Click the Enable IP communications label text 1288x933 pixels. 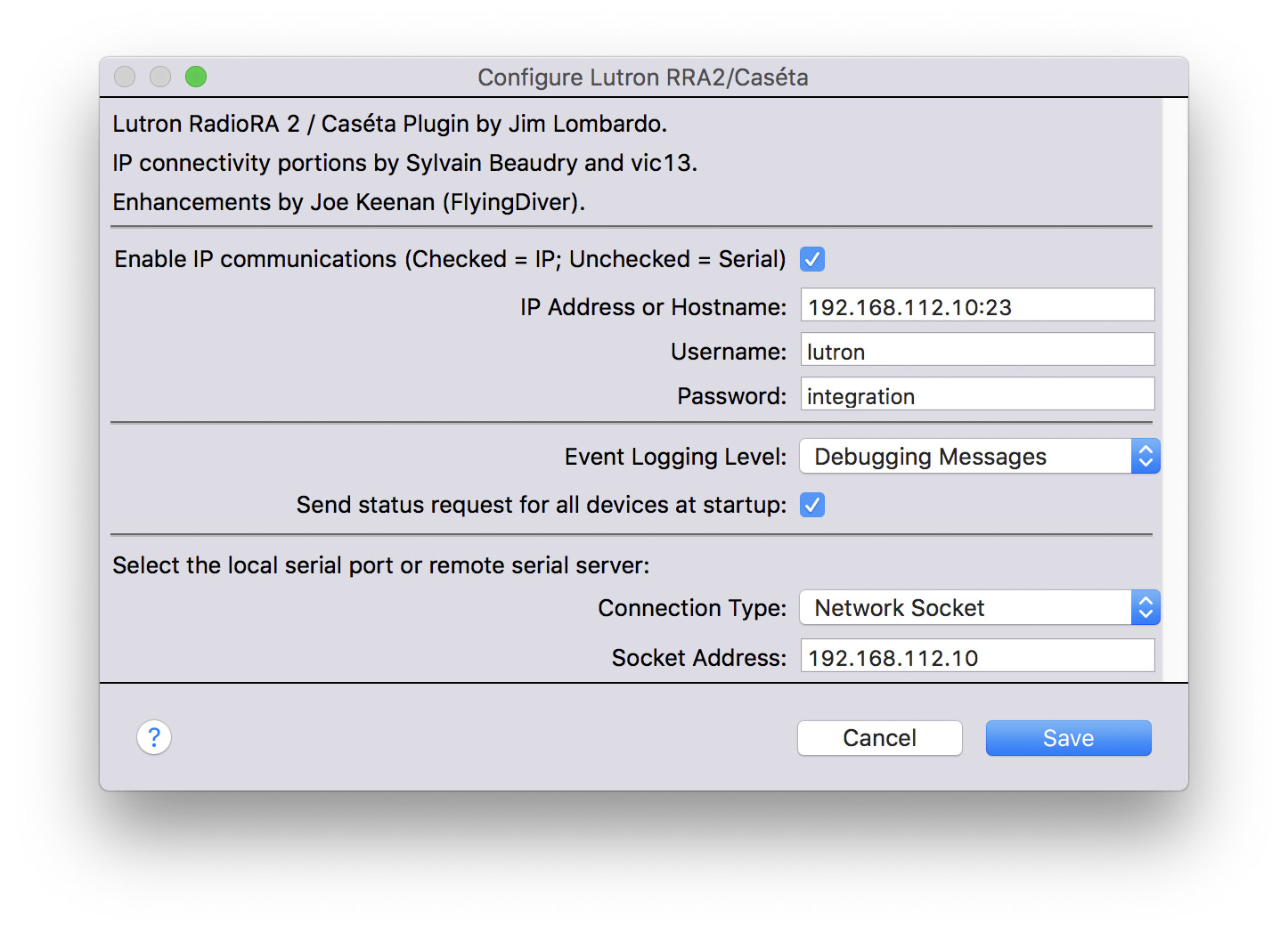pos(450,259)
